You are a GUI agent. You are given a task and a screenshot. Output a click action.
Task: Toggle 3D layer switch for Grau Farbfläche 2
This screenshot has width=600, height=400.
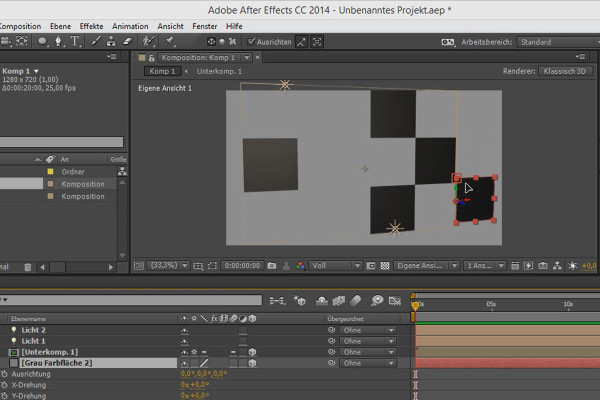(x=252, y=363)
